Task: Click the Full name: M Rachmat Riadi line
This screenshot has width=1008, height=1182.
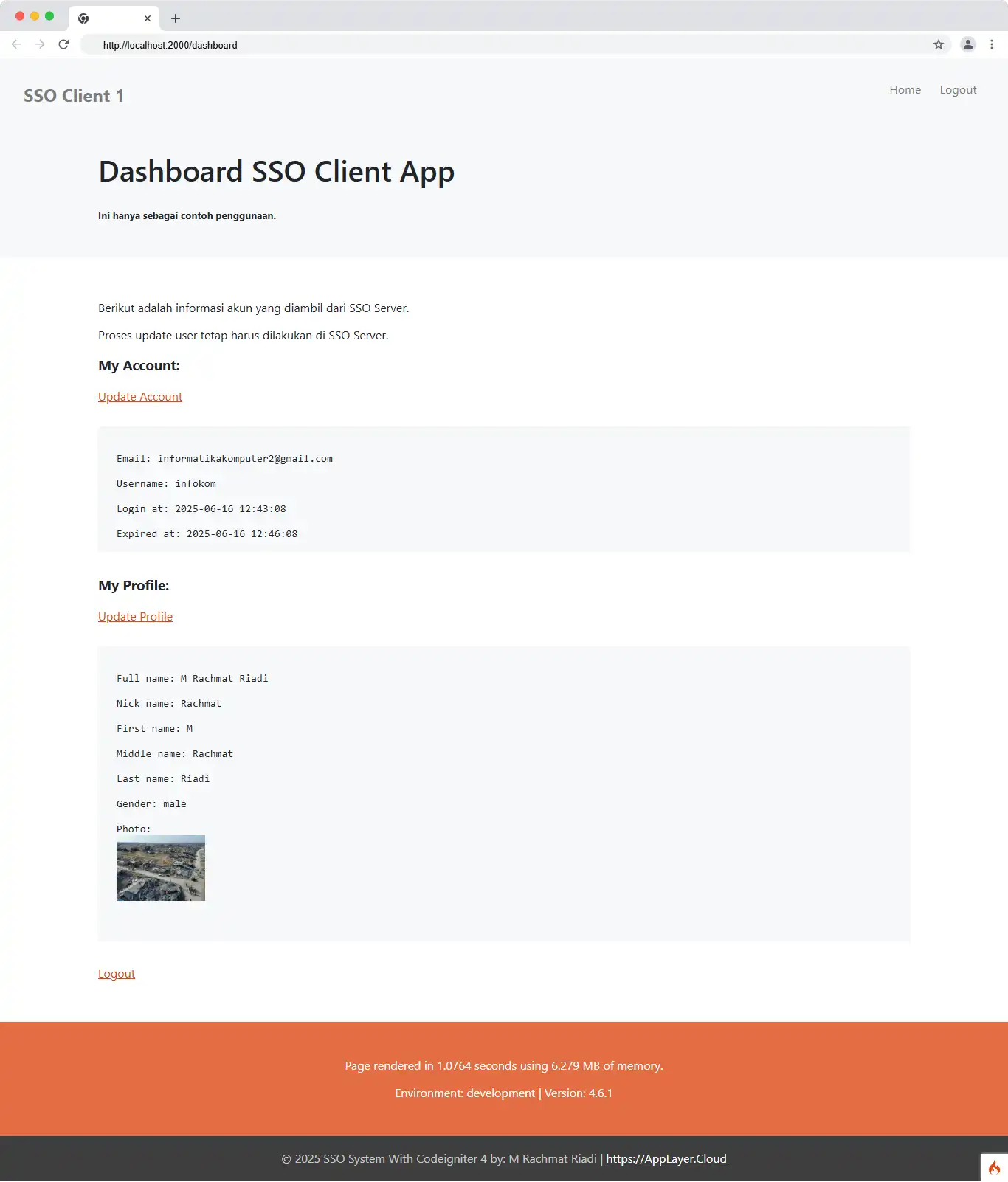Action: coord(193,679)
